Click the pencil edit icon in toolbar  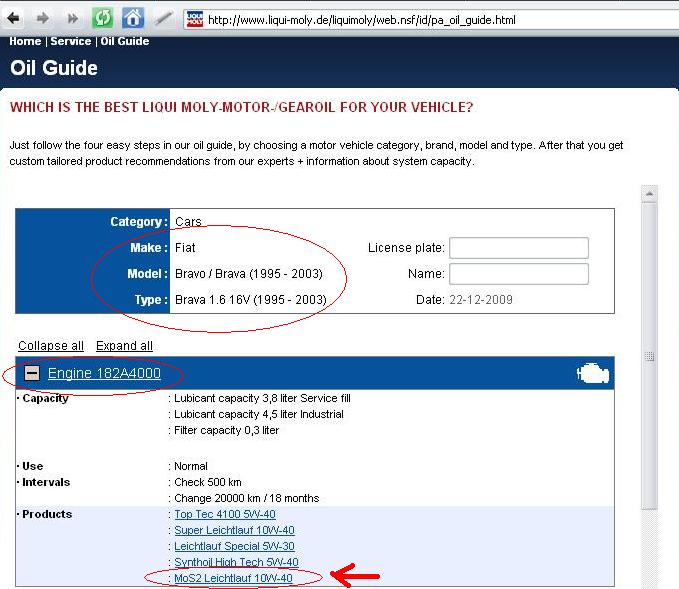point(163,18)
